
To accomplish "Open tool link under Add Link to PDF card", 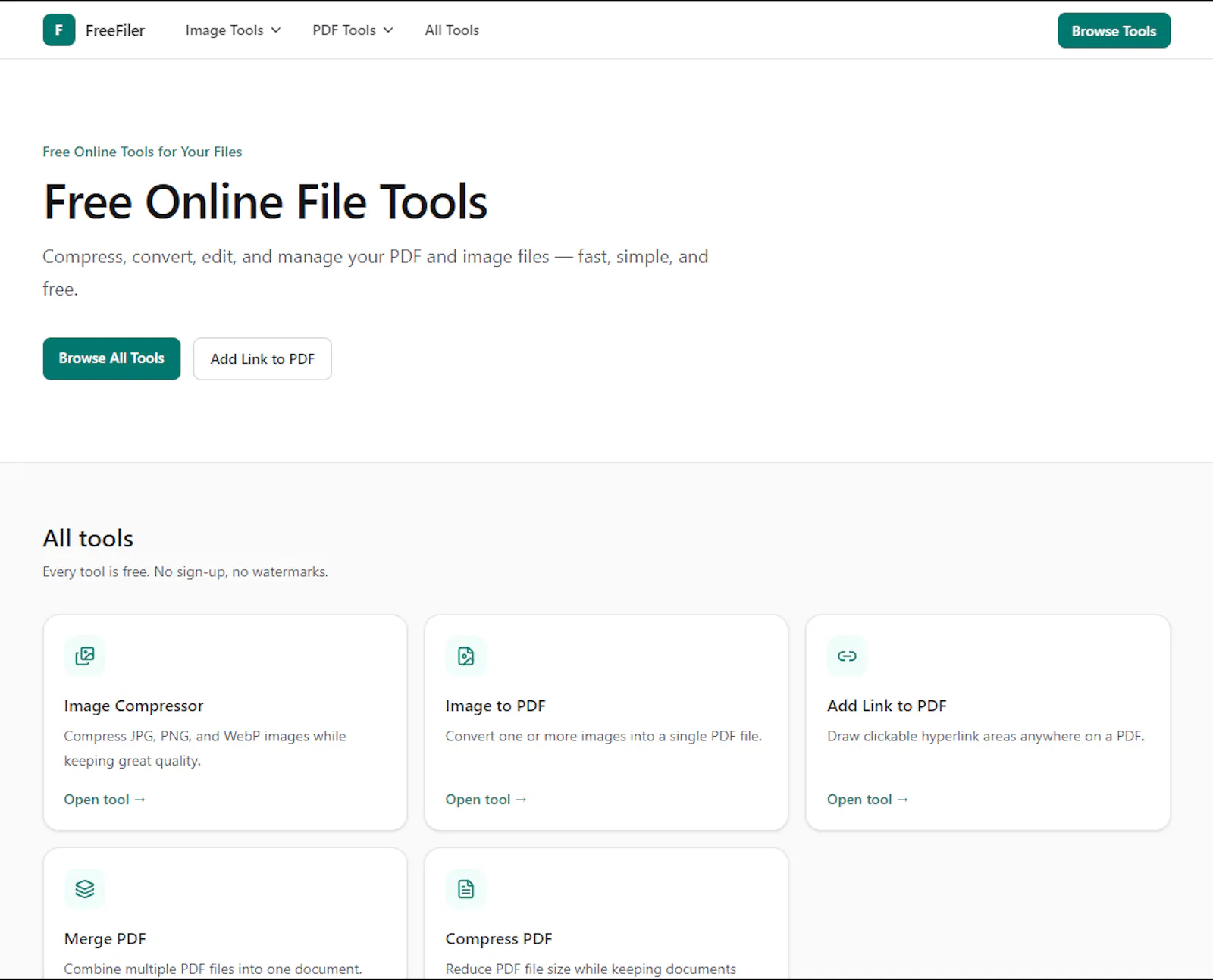I will [867, 800].
